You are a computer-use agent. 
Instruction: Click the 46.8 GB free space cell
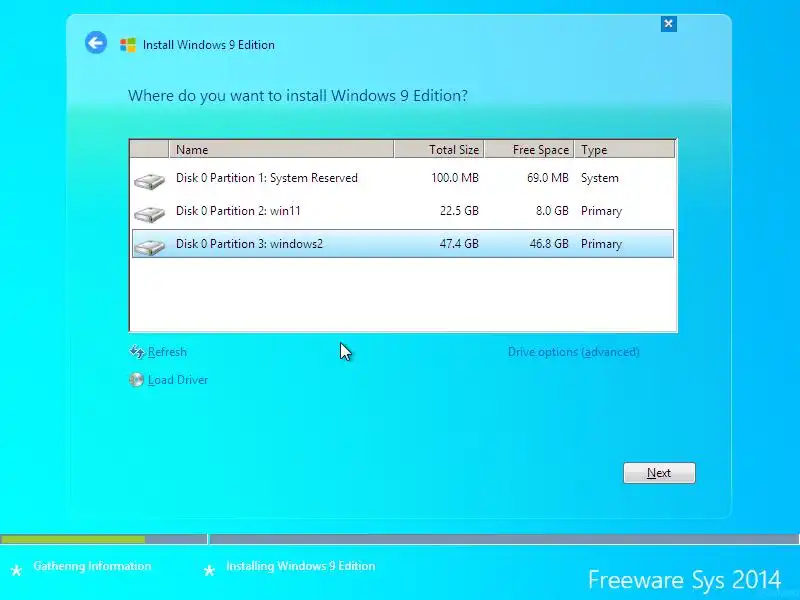pos(549,244)
